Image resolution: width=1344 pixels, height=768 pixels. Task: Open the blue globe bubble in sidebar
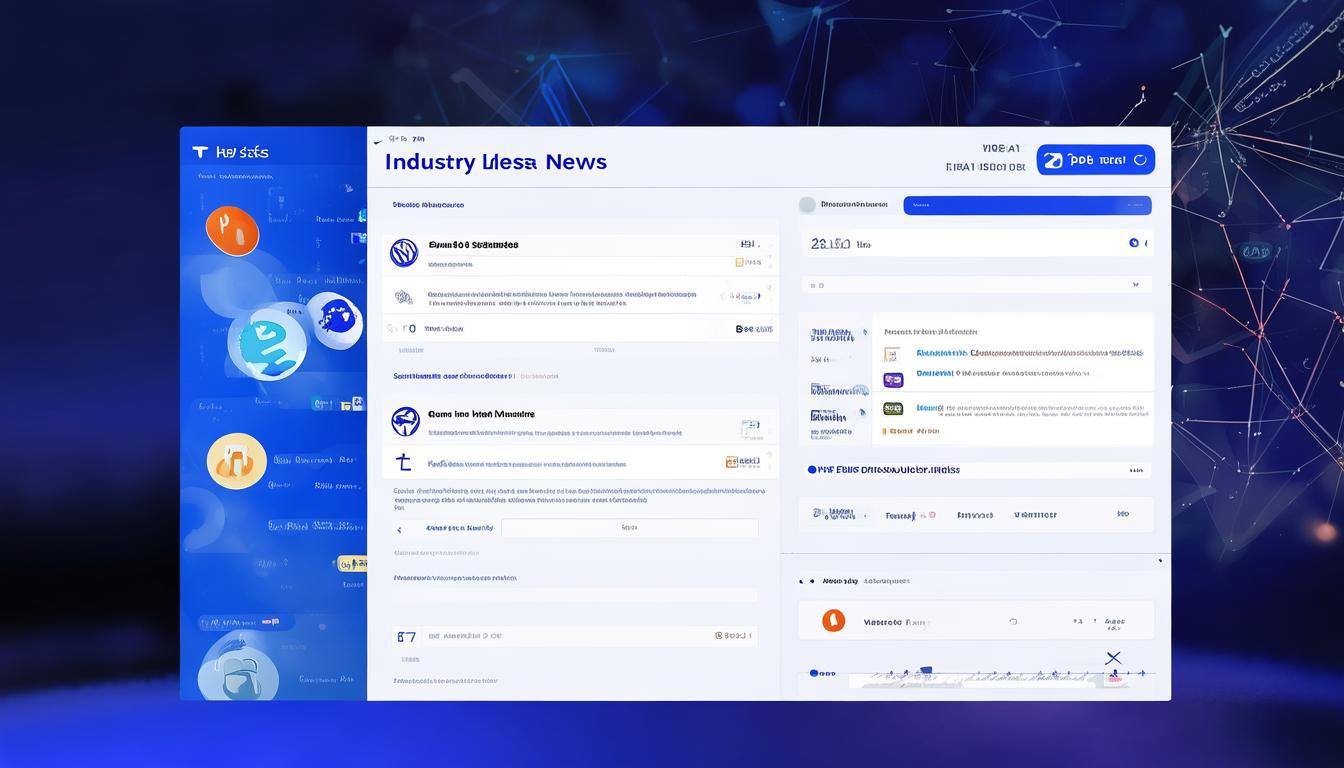tap(333, 320)
